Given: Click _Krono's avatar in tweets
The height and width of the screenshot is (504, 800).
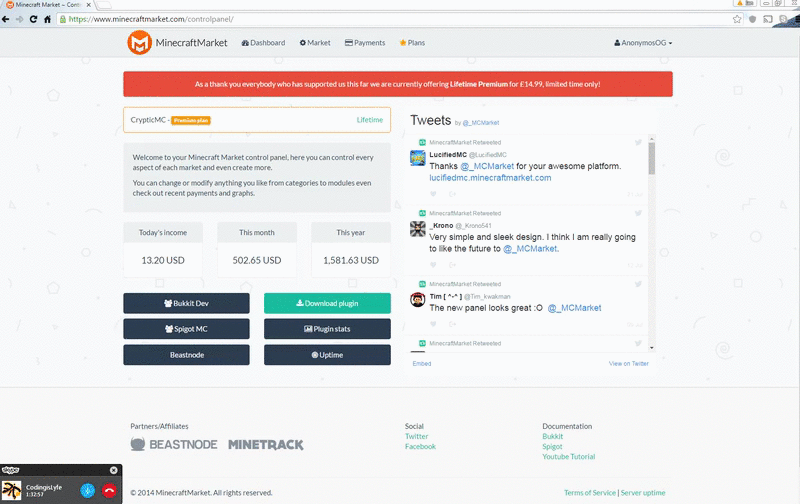Looking at the screenshot, I should 418,229.
